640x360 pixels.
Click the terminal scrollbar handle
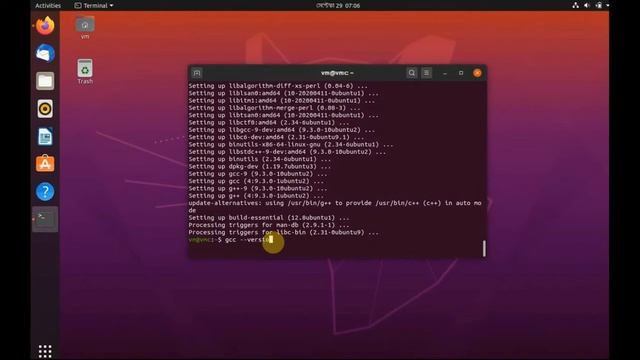point(484,248)
